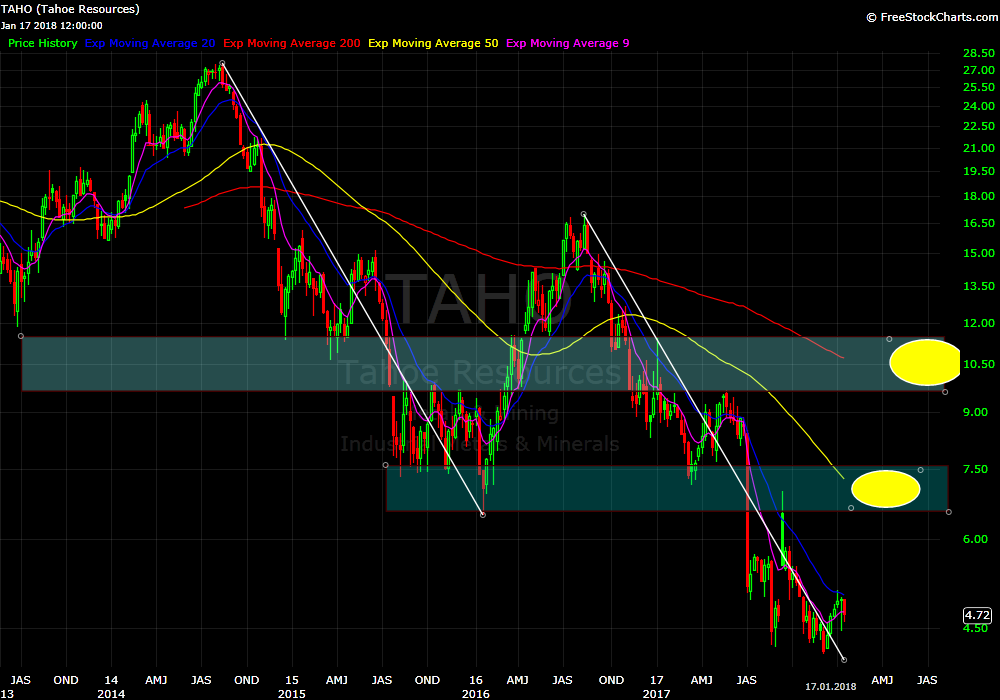This screenshot has height=700, width=1000.
Task: Select the second trendline end handle near 17.01.2018
Action: coord(844,660)
